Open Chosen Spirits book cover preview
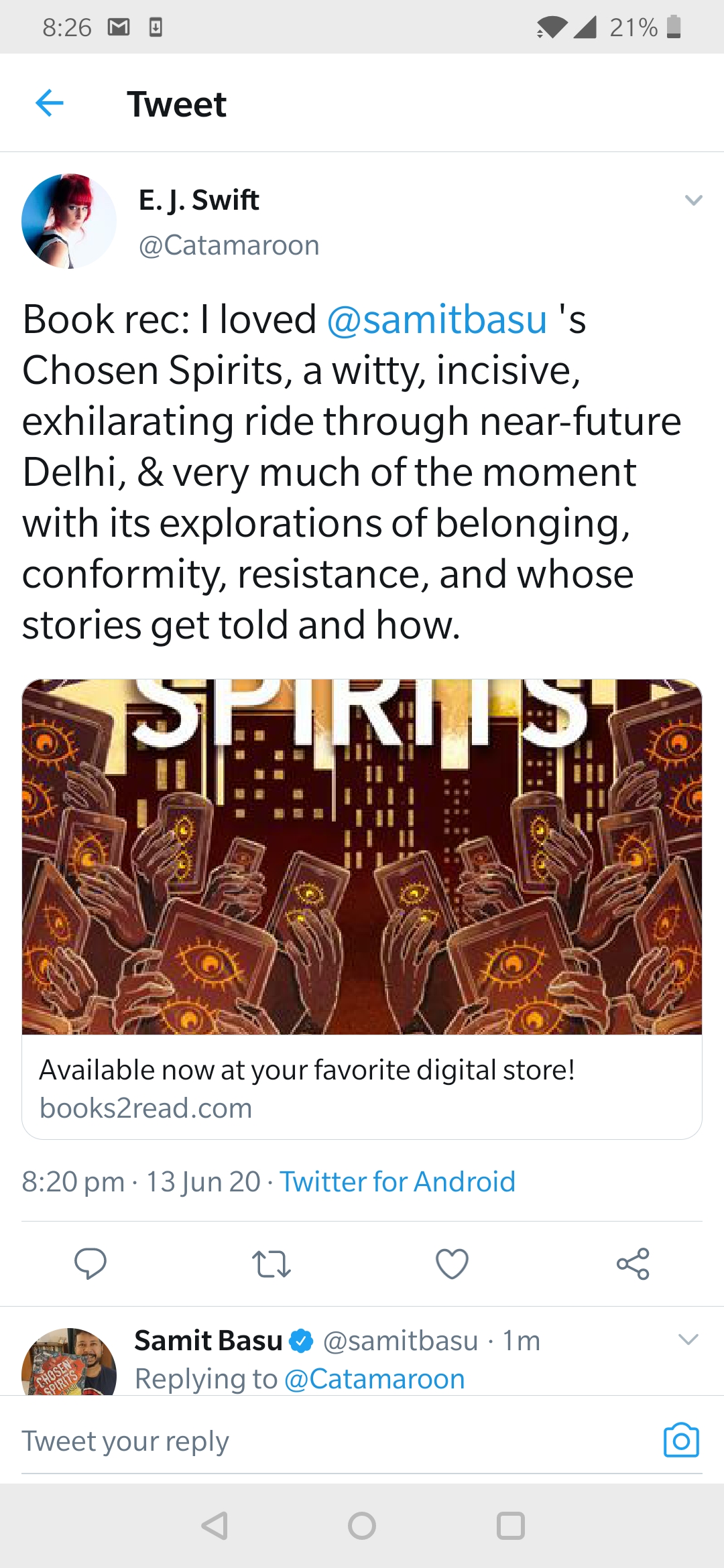This screenshot has width=724, height=1568. [x=362, y=856]
